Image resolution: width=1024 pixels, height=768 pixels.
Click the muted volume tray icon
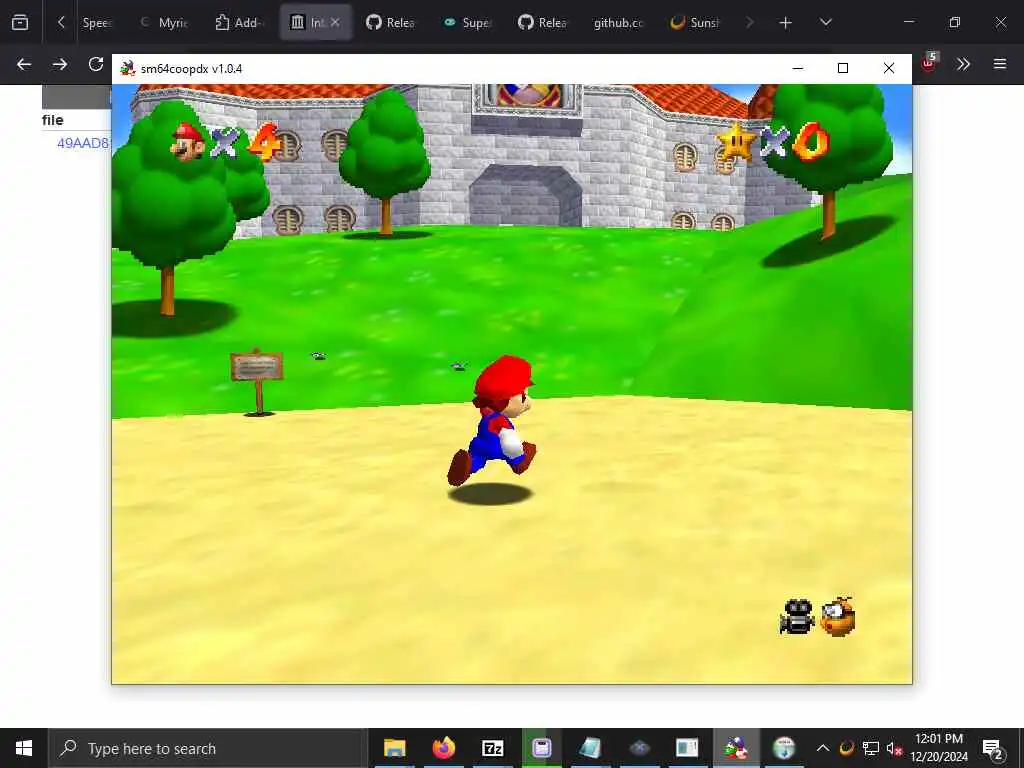(894, 748)
